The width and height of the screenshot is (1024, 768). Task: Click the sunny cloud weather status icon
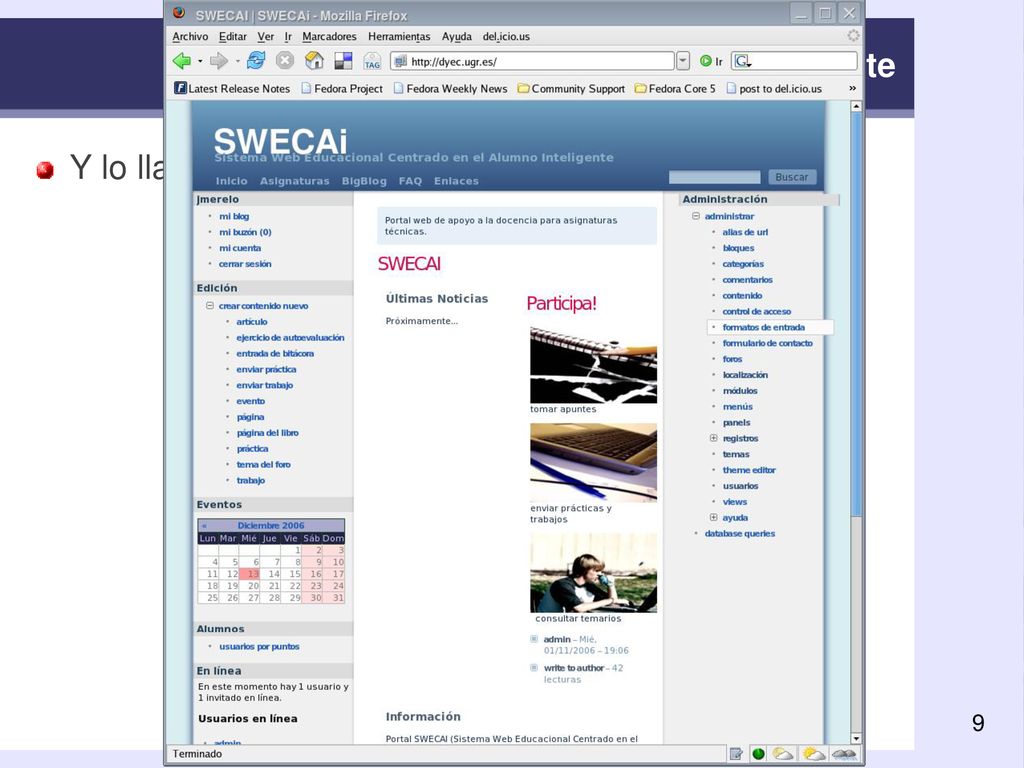pos(814,754)
